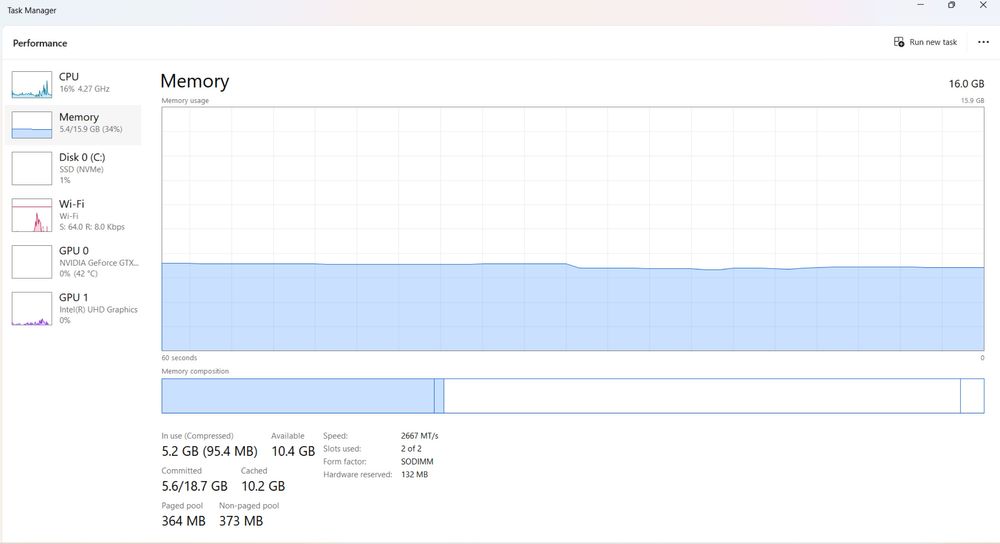Click the Run new task icon

pyautogui.click(x=899, y=42)
